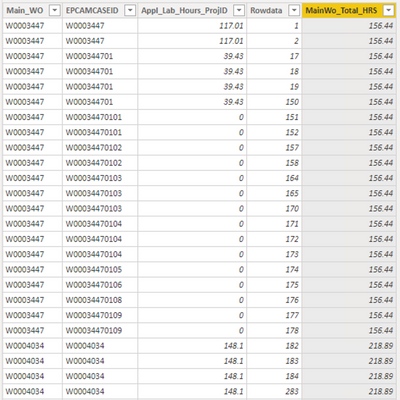Screen dimensions: 400x400
Task: Click W00034470102 cell in Rowdata 157 row
Action: (x=100, y=148)
